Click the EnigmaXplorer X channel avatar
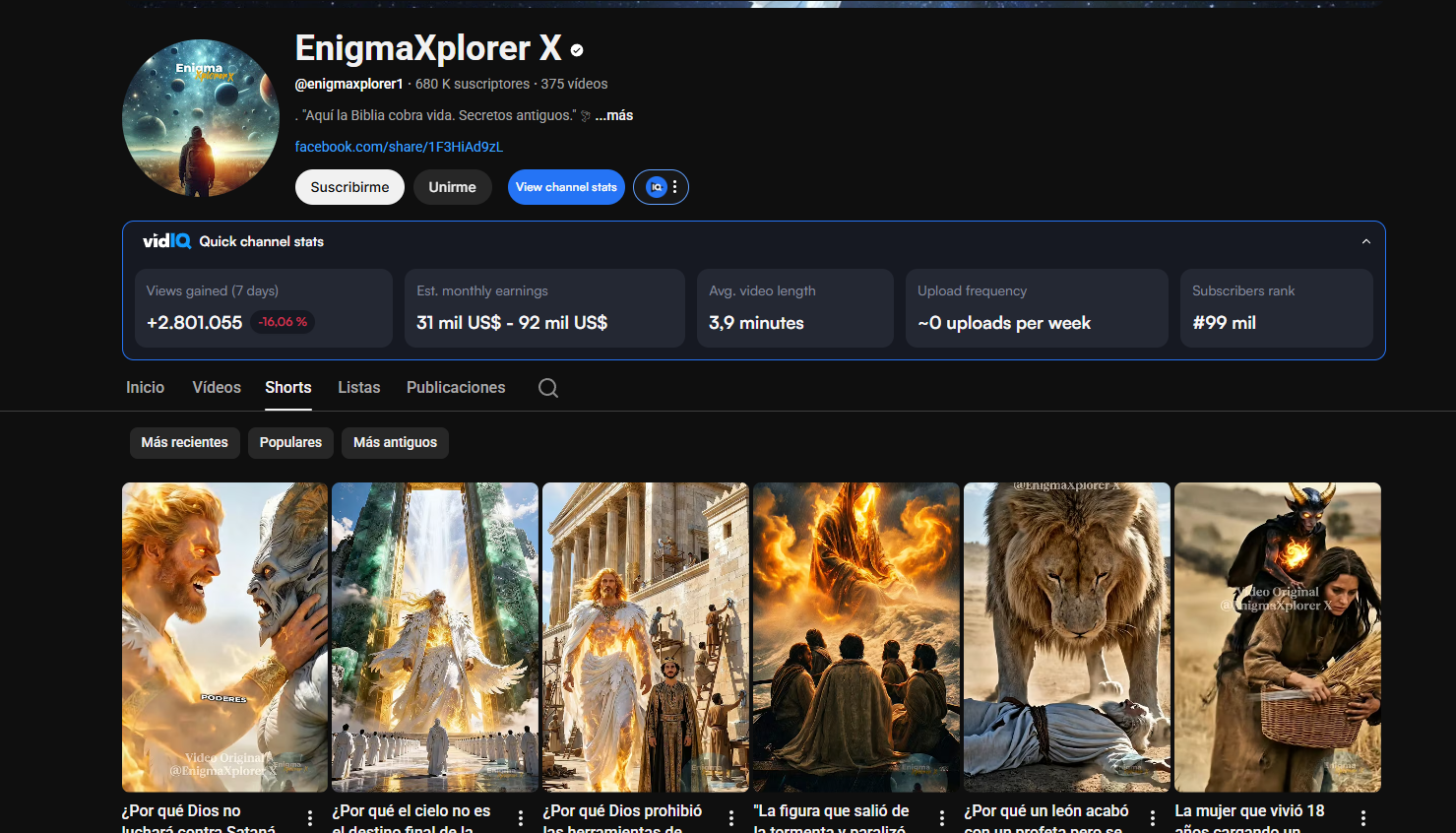1456x833 pixels. click(x=201, y=118)
